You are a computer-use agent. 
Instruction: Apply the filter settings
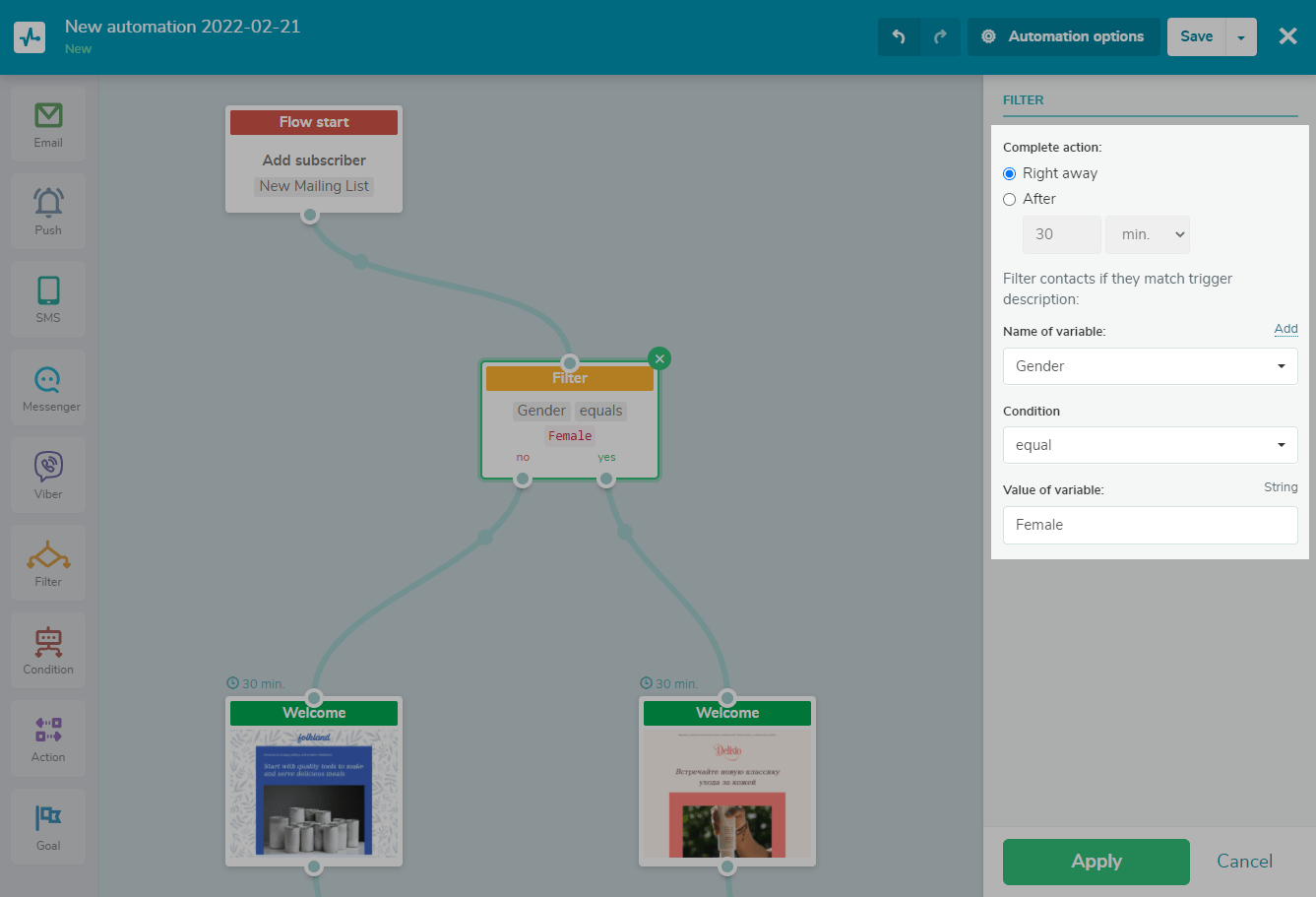pos(1096,861)
